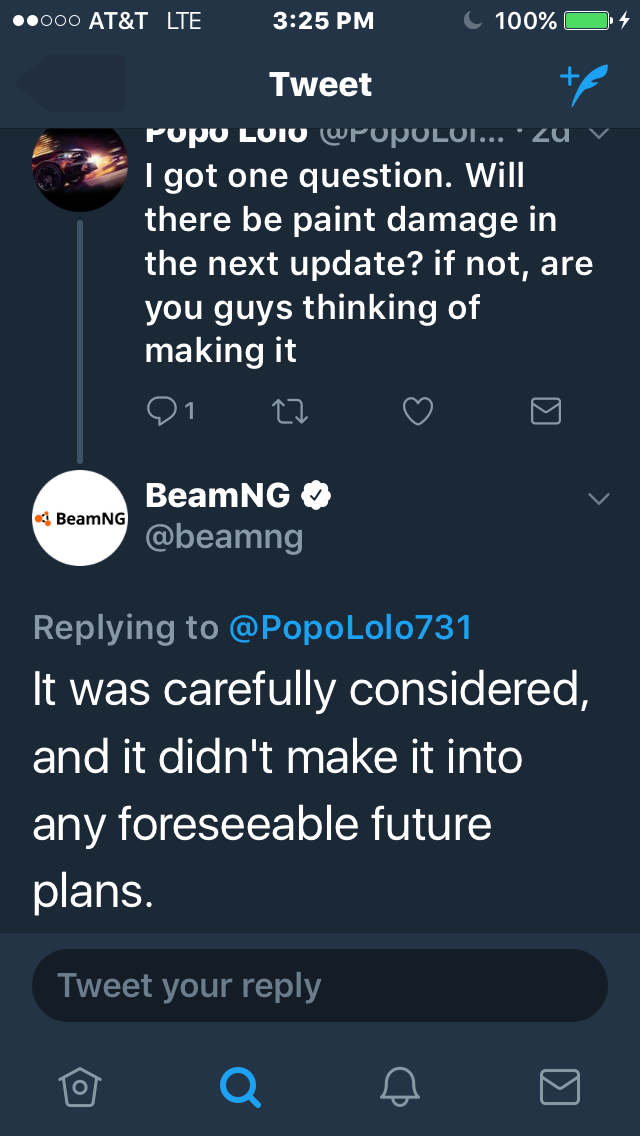This screenshot has width=640, height=1136.
Task: Open the @beamng handle
Action: tap(224, 537)
